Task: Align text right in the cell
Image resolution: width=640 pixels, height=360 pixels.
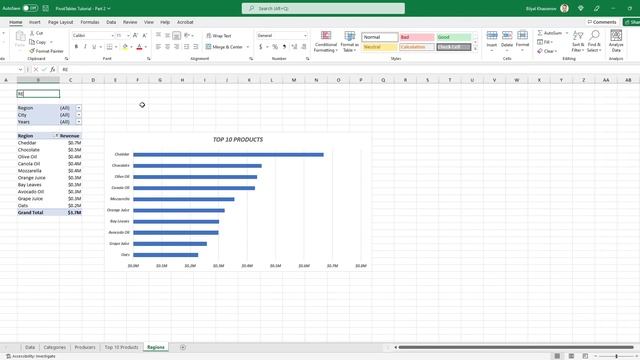Action: click(176, 47)
